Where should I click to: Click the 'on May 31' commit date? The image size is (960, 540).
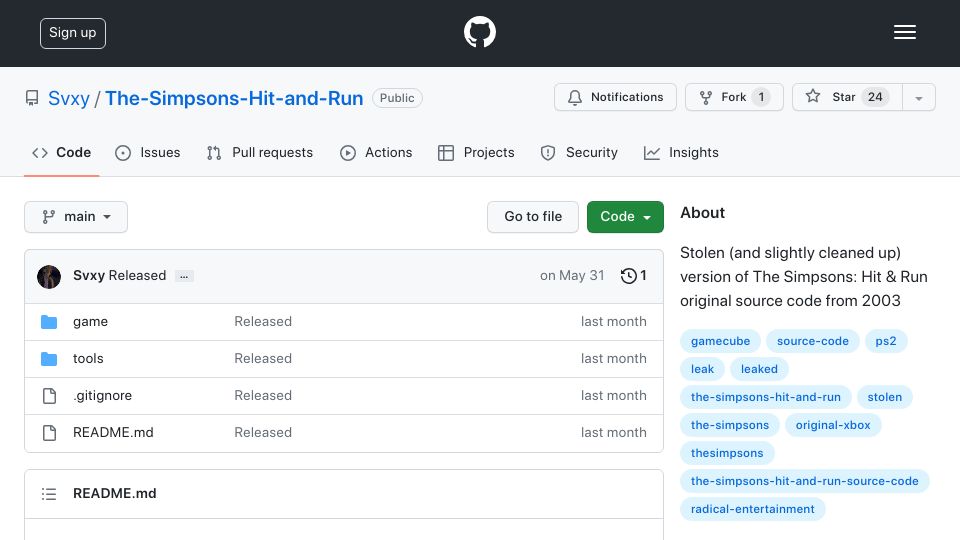point(572,276)
